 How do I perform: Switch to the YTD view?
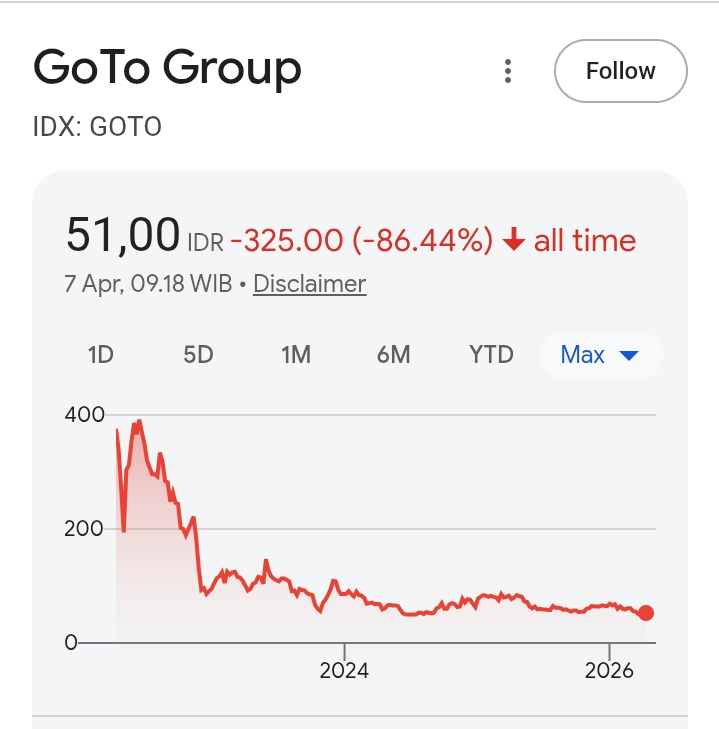point(491,354)
